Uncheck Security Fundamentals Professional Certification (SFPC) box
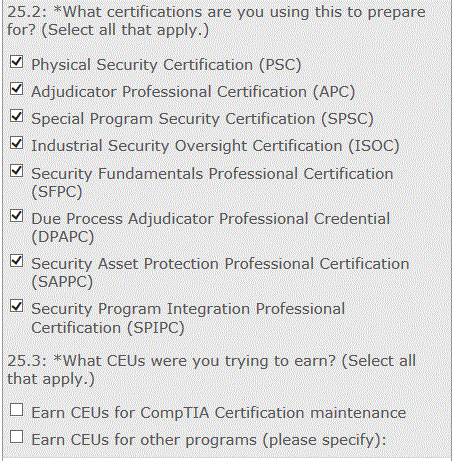 coord(16,171)
